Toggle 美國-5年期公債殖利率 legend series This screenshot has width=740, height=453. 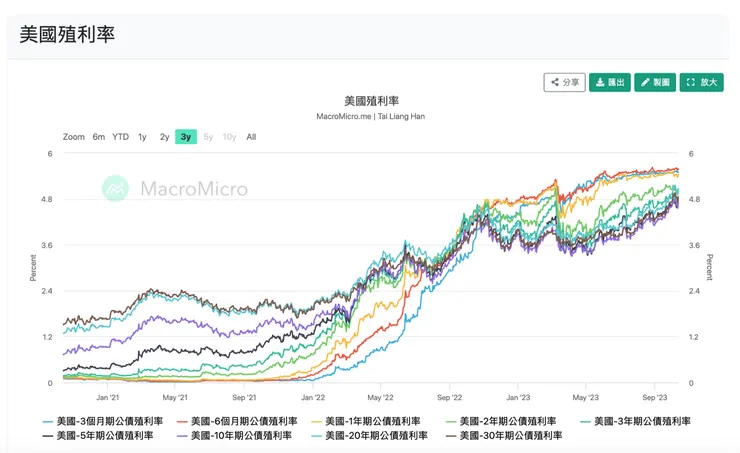click(x=98, y=435)
